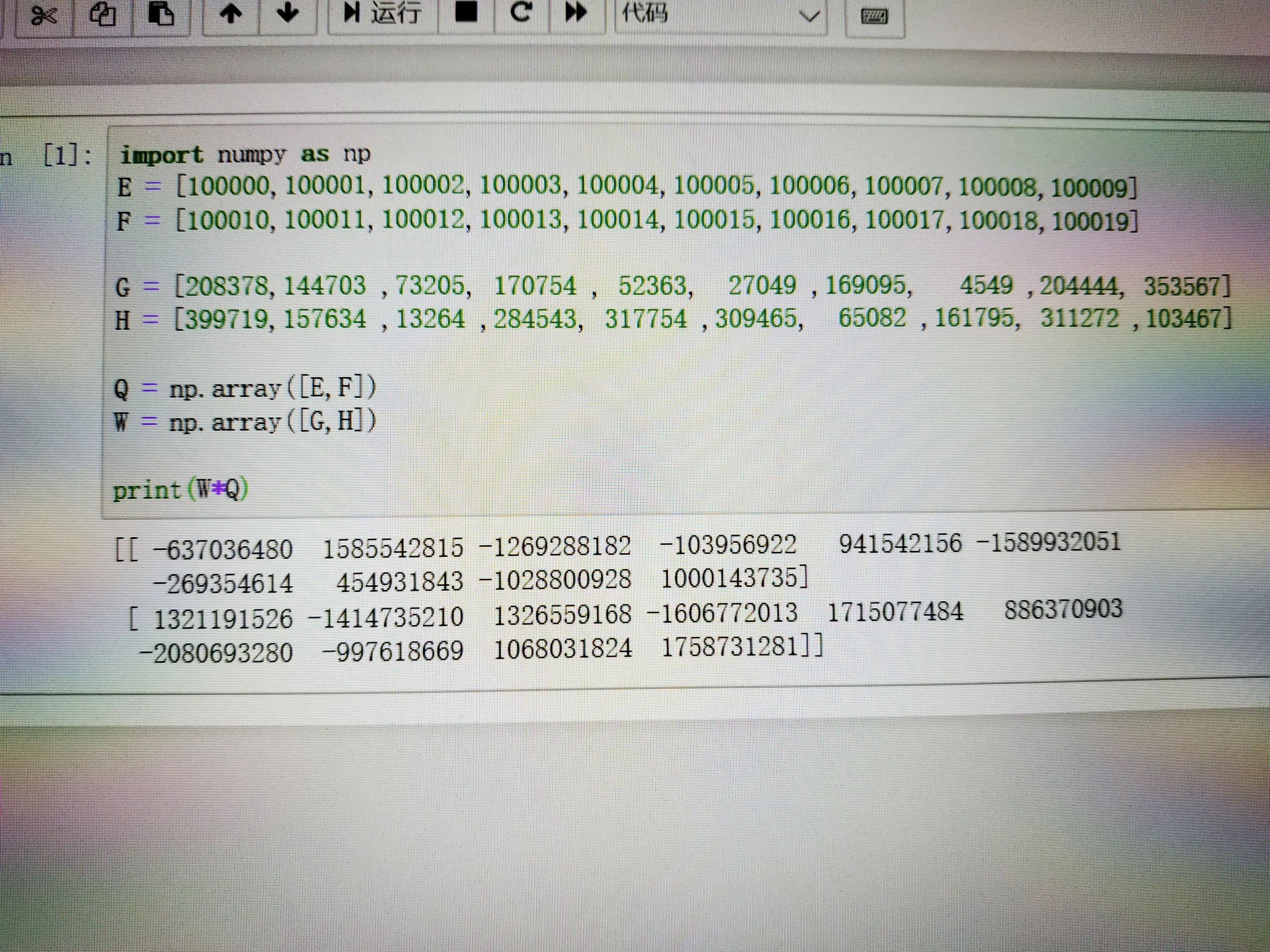Image resolution: width=1270 pixels, height=952 pixels.
Task: Place cursor in import numpy line
Action: 245,154
